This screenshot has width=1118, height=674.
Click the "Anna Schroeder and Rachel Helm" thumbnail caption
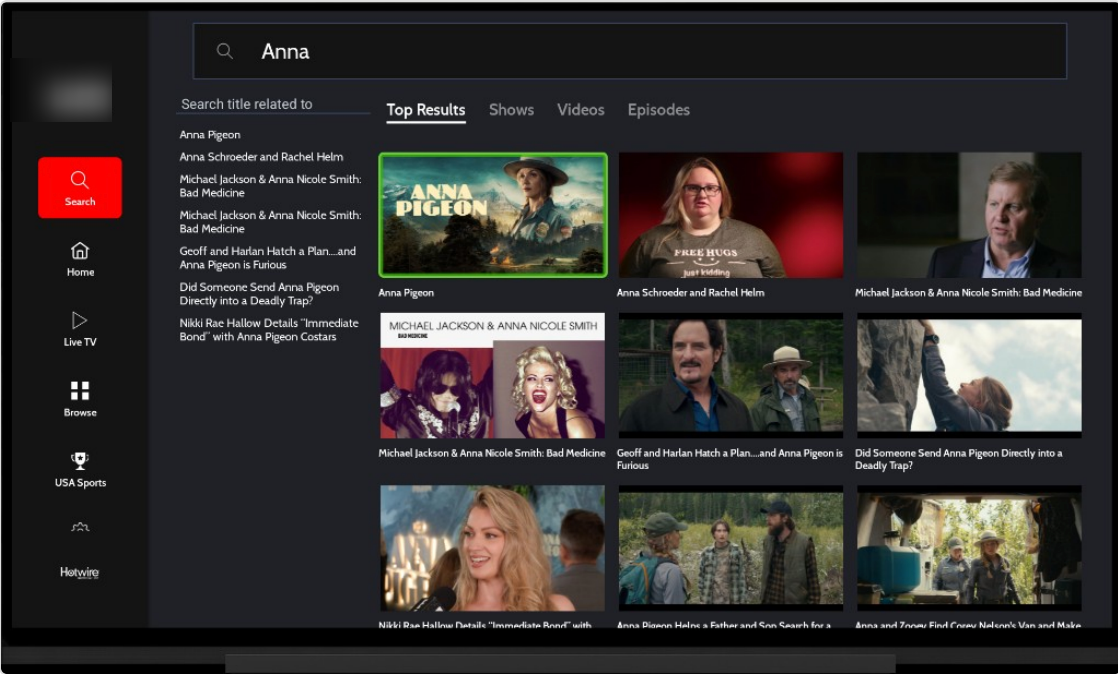point(690,292)
